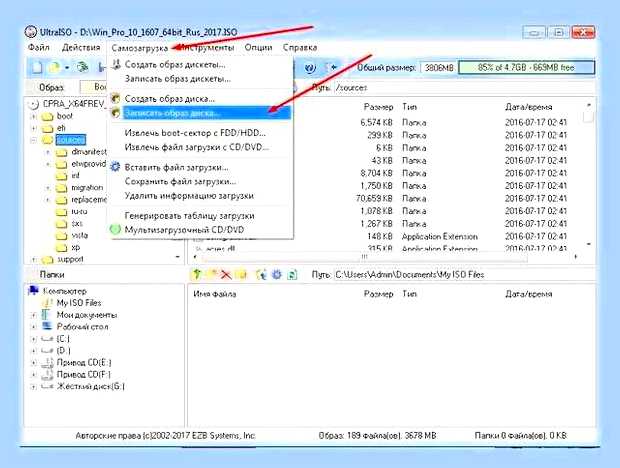Screen dimensions: 620x468
Task: Click the Тип column header in upper list
Action: coord(409,107)
